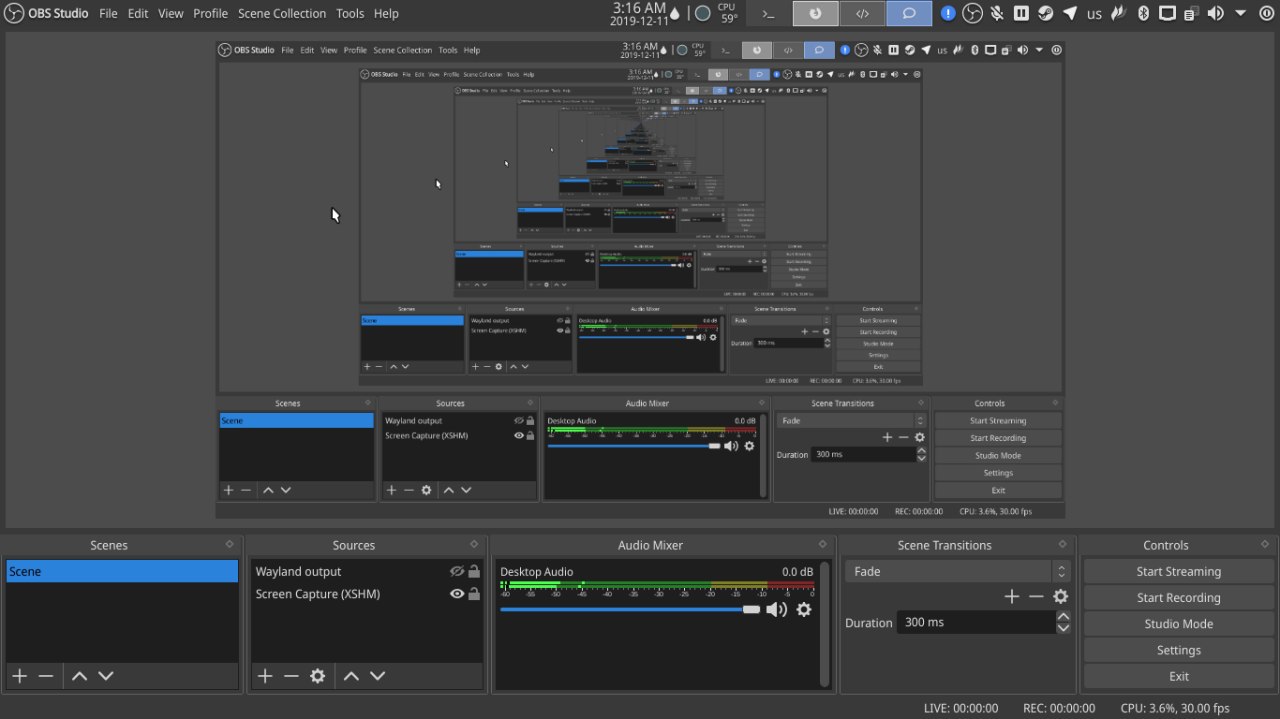The image size is (1280, 719).
Task: Remove the transition in Scene Transitions panel
Action: click(1036, 596)
